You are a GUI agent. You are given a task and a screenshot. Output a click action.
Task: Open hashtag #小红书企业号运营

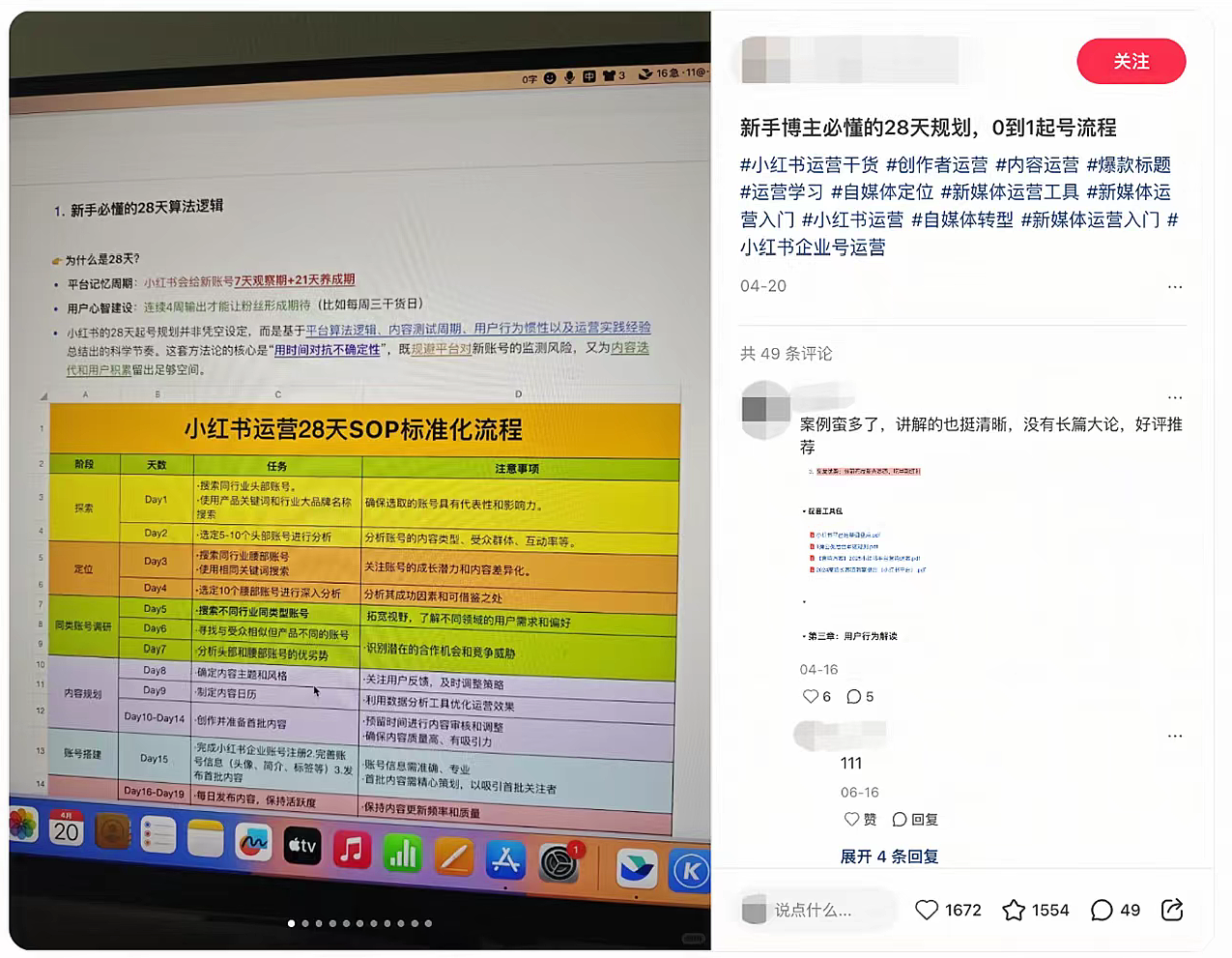[813, 247]
